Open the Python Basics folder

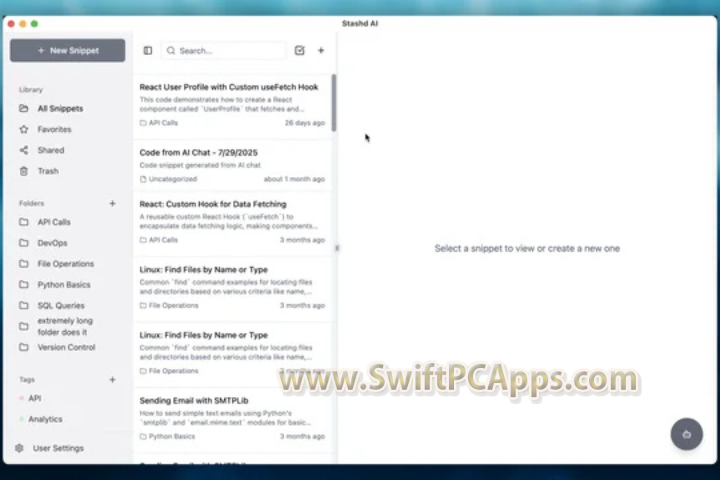(x=64, y=285)
